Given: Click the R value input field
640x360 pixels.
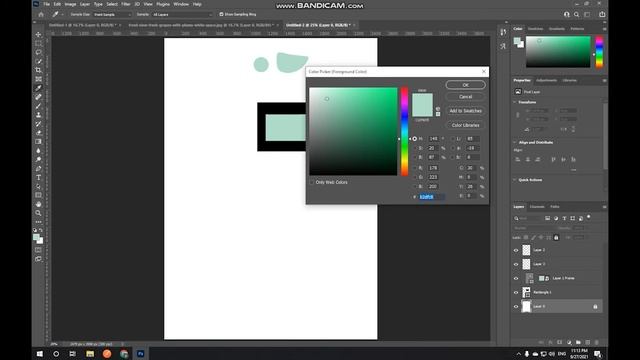Looking at the screenshot, I should coord(433,168).
